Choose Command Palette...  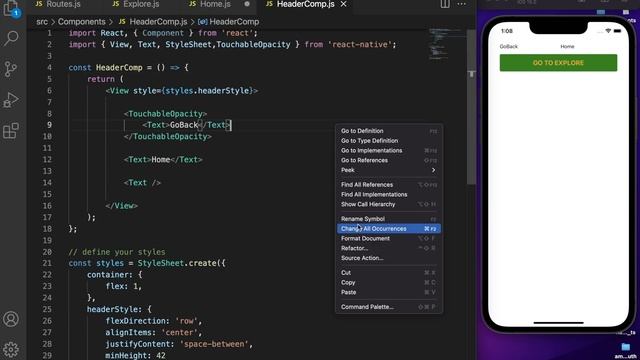pyautogui.click(x=389, y=307)
